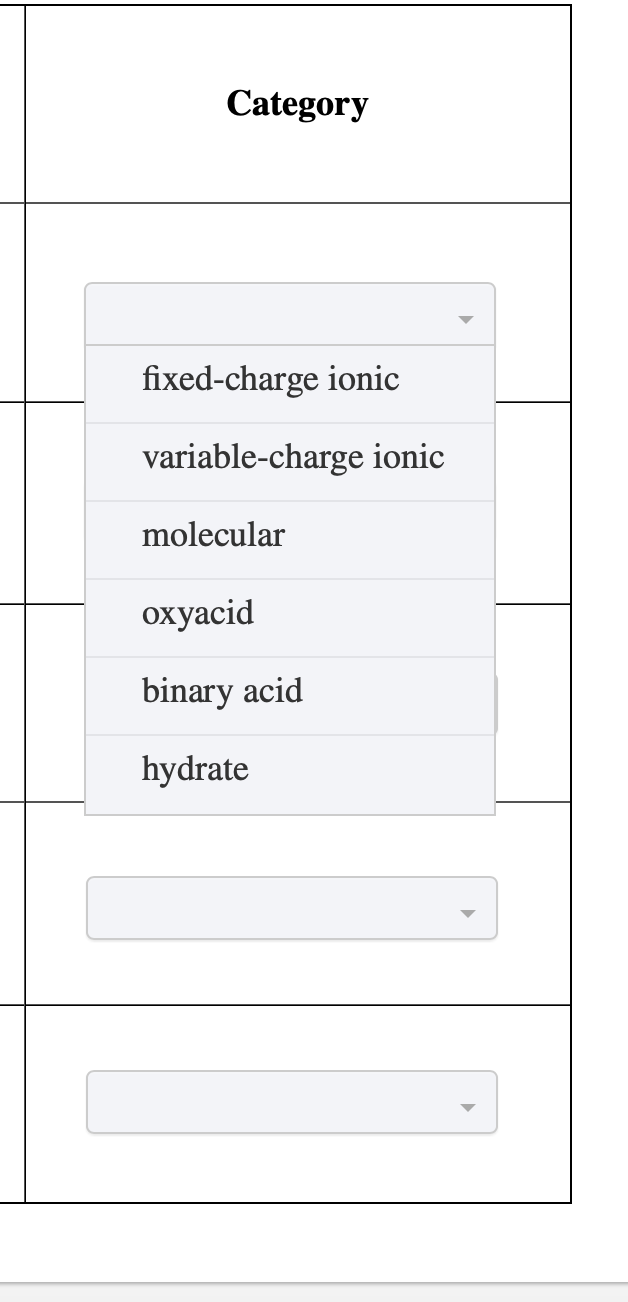
Task: Click the "Category" column header
Action: pos(297,101)
